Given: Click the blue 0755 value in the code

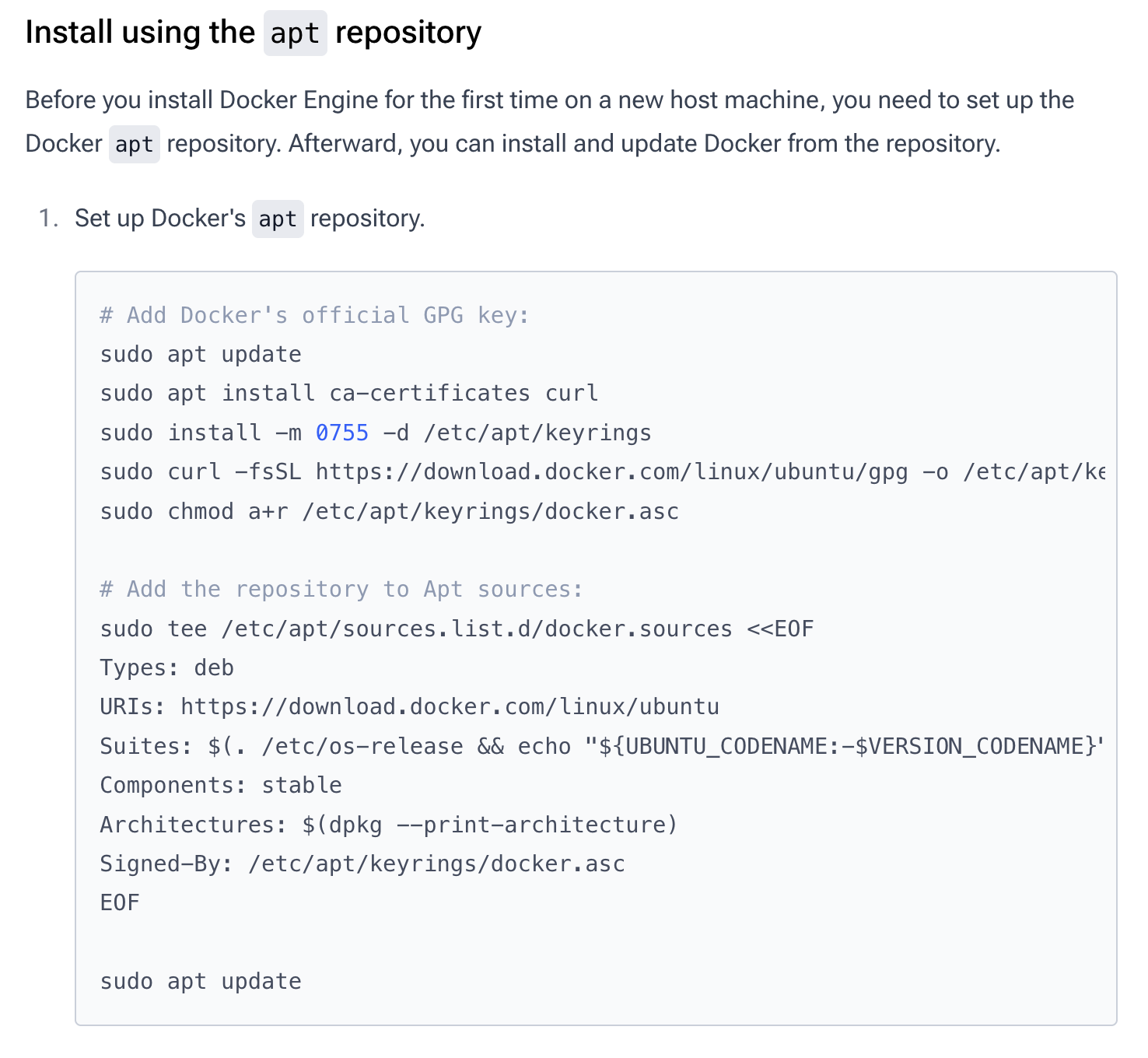Looking at the screenshot, I should pos(342,433).
